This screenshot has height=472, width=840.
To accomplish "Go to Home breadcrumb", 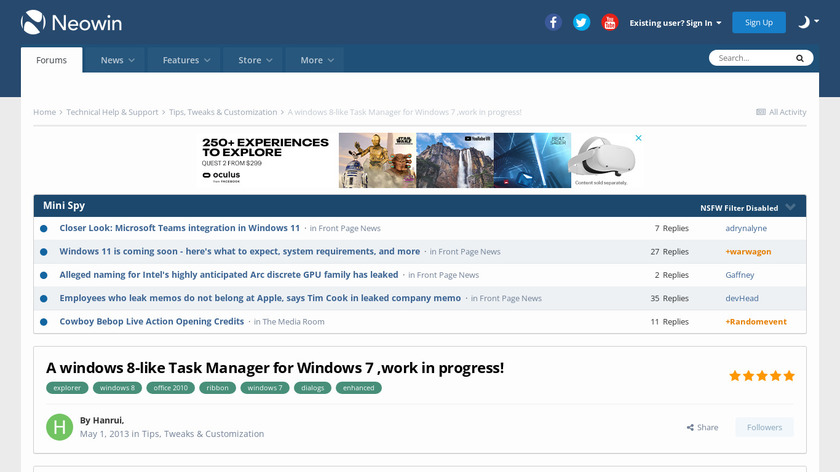I will click(44, 112).
